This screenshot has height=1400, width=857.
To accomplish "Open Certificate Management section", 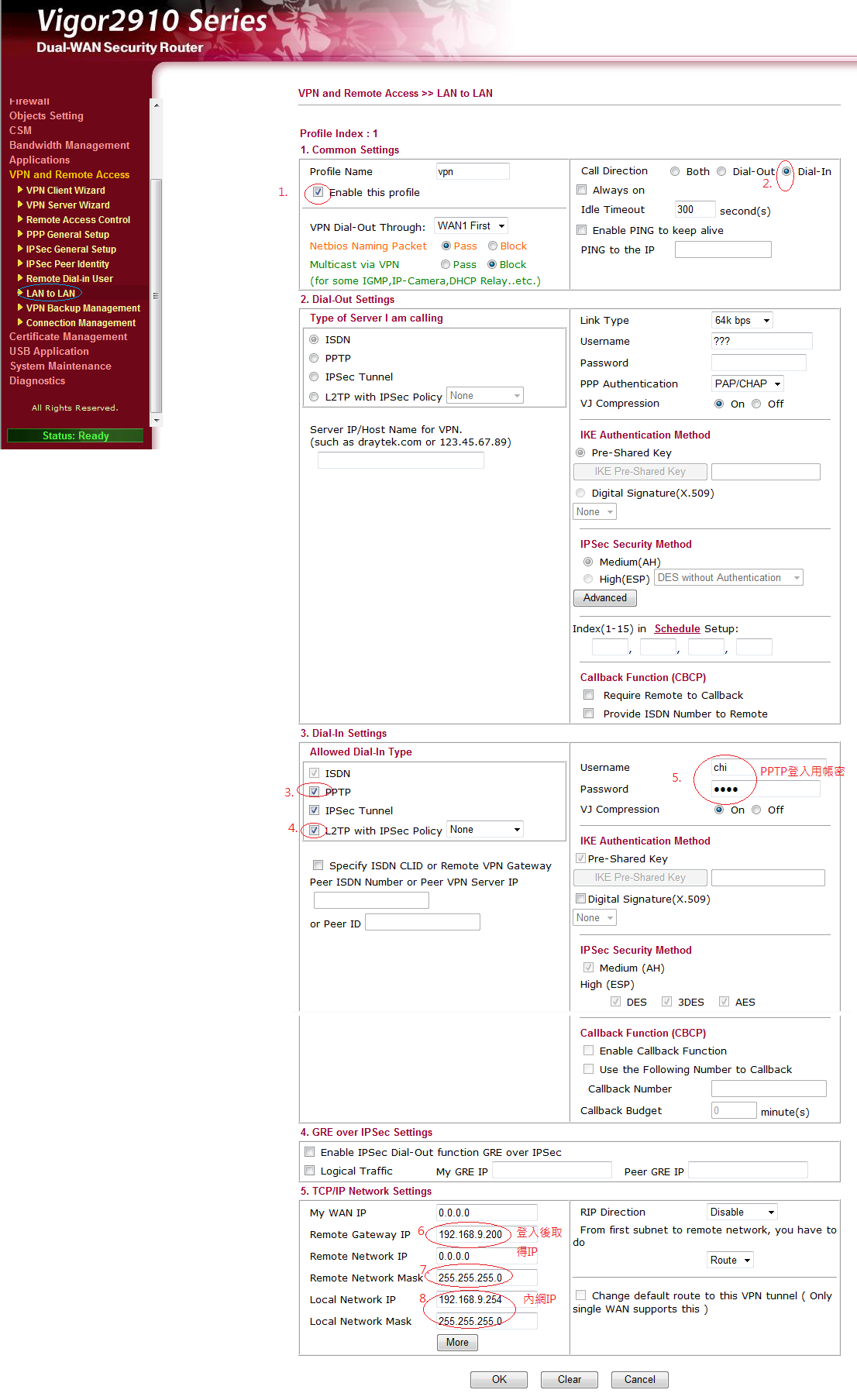I will [x=68, y=336].
